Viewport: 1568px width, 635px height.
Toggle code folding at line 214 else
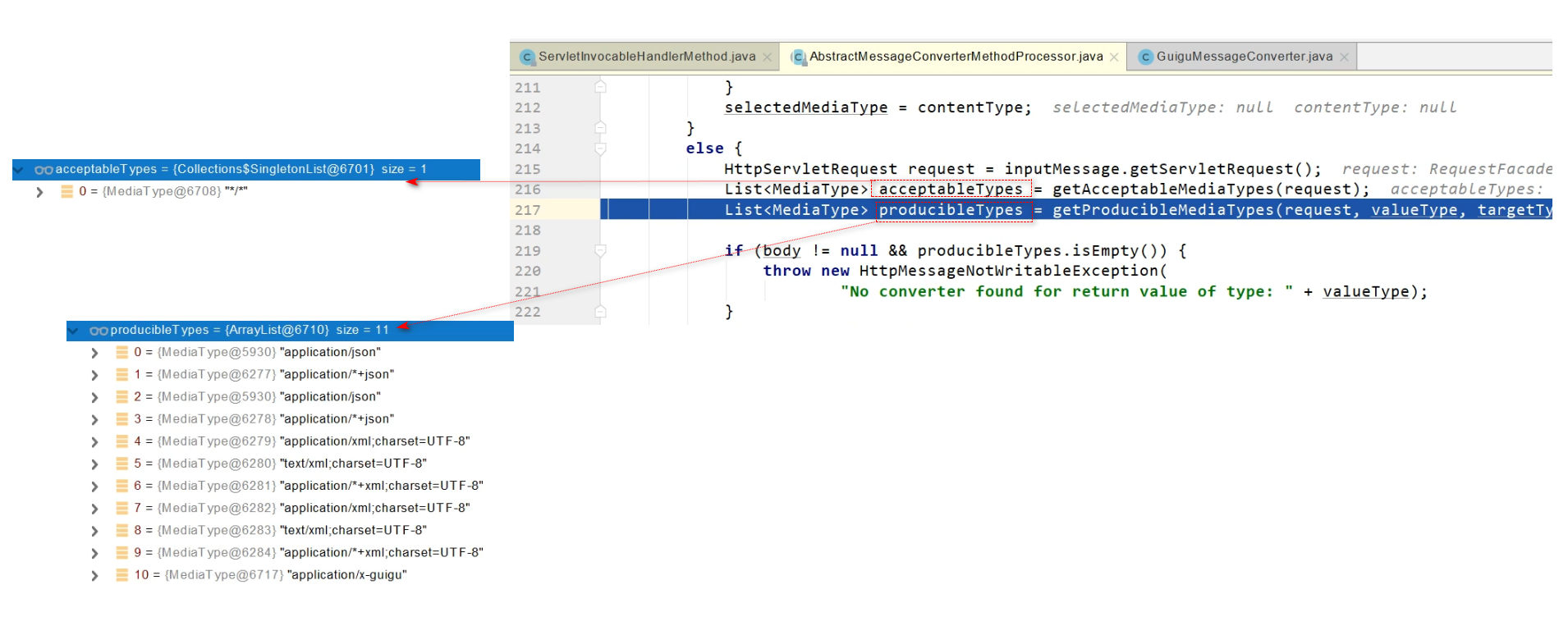[600, 148]
